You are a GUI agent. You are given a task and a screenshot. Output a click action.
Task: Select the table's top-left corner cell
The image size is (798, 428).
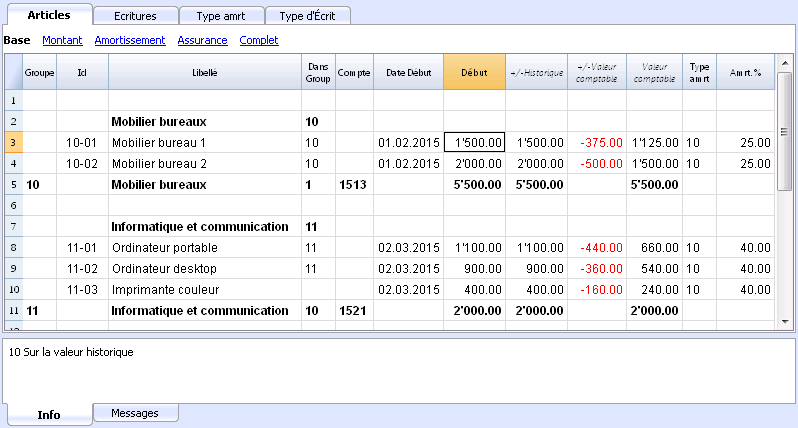[x=14, y=72]
